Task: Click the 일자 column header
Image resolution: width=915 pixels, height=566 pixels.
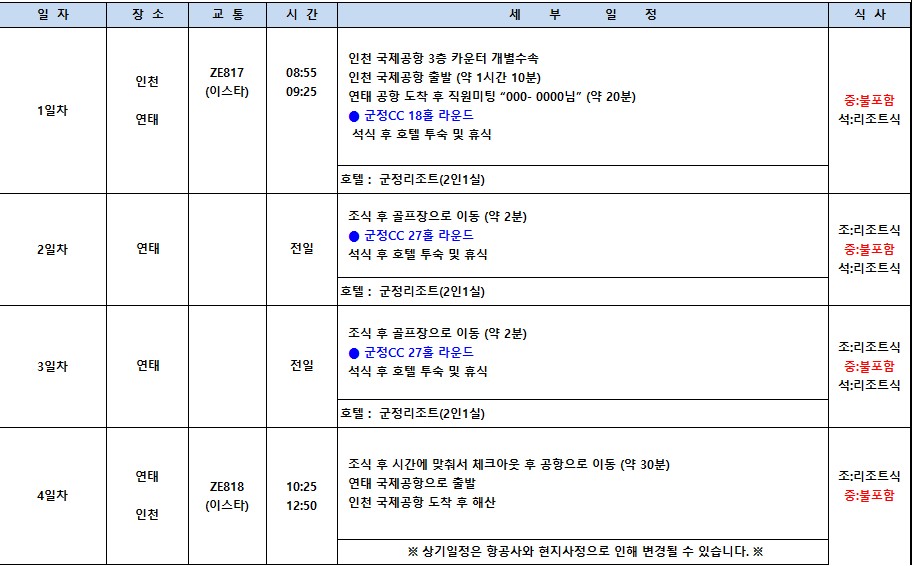Action: [x=53, y=14]
